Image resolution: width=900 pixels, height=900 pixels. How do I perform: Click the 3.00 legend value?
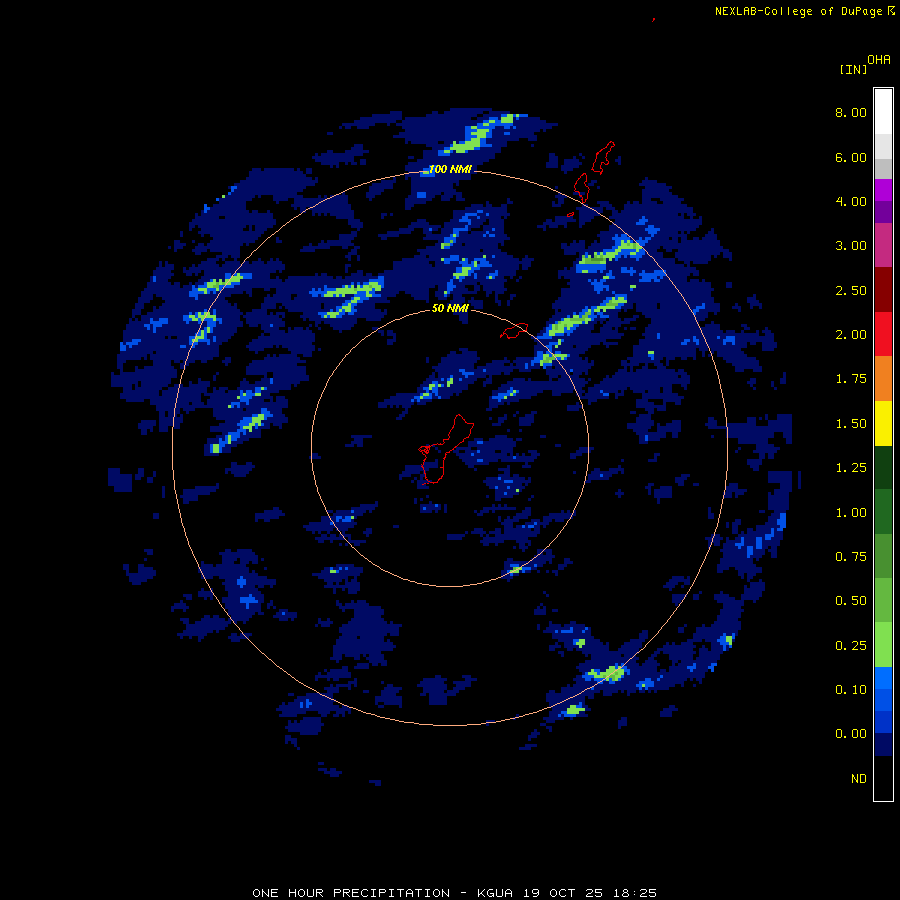(851, 246)
